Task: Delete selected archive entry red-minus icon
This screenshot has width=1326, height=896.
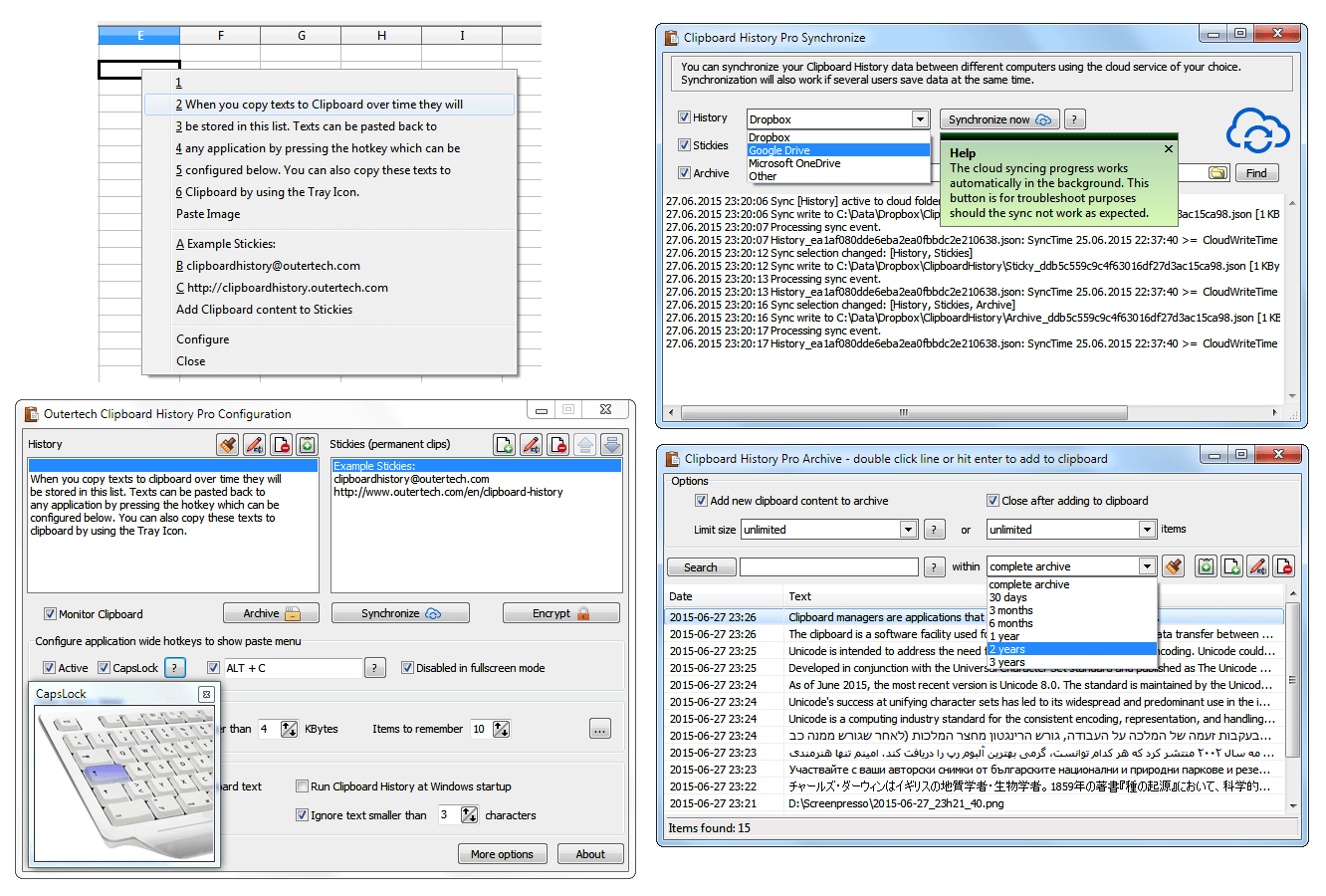Action: click(x=1283, y=566)
